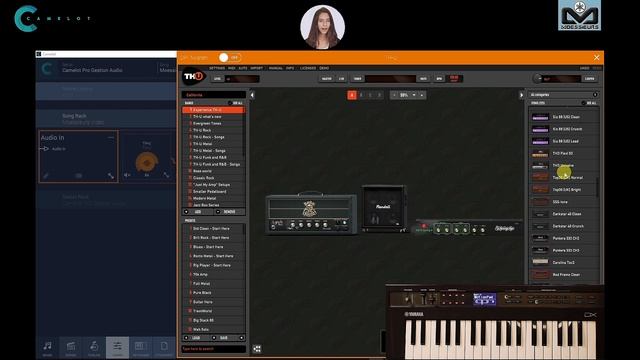Click the Master button in the top bar
The width and height of the screenshot is (640, 360).
coord(327,79)
